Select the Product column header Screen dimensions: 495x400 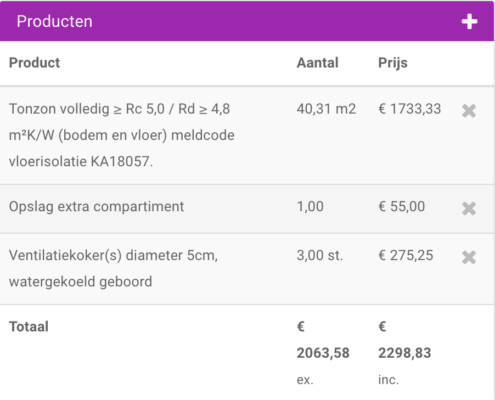34,63
